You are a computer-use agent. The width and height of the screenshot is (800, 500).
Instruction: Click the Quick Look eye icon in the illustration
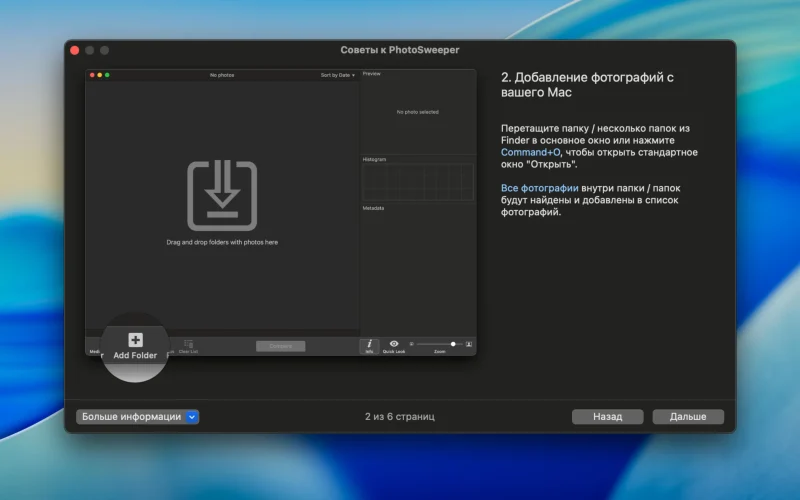click(x=394, y=344)
